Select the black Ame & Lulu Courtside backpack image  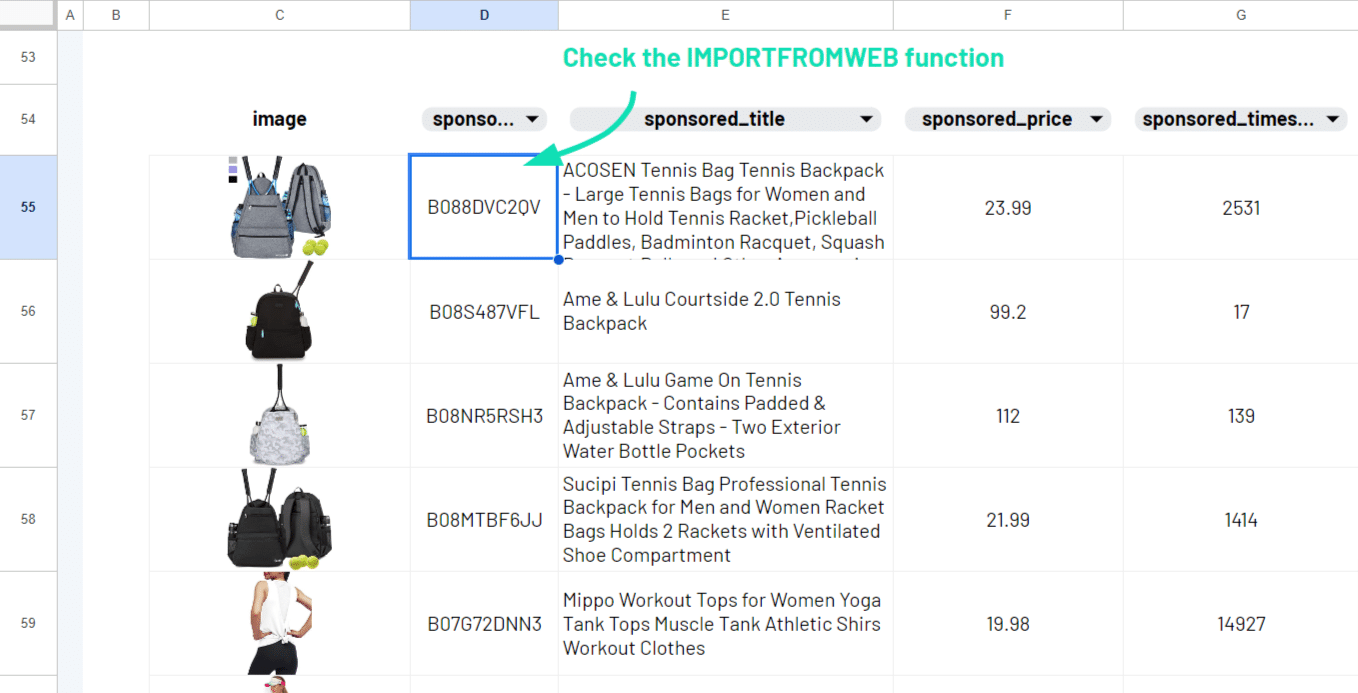coord(279,311)
